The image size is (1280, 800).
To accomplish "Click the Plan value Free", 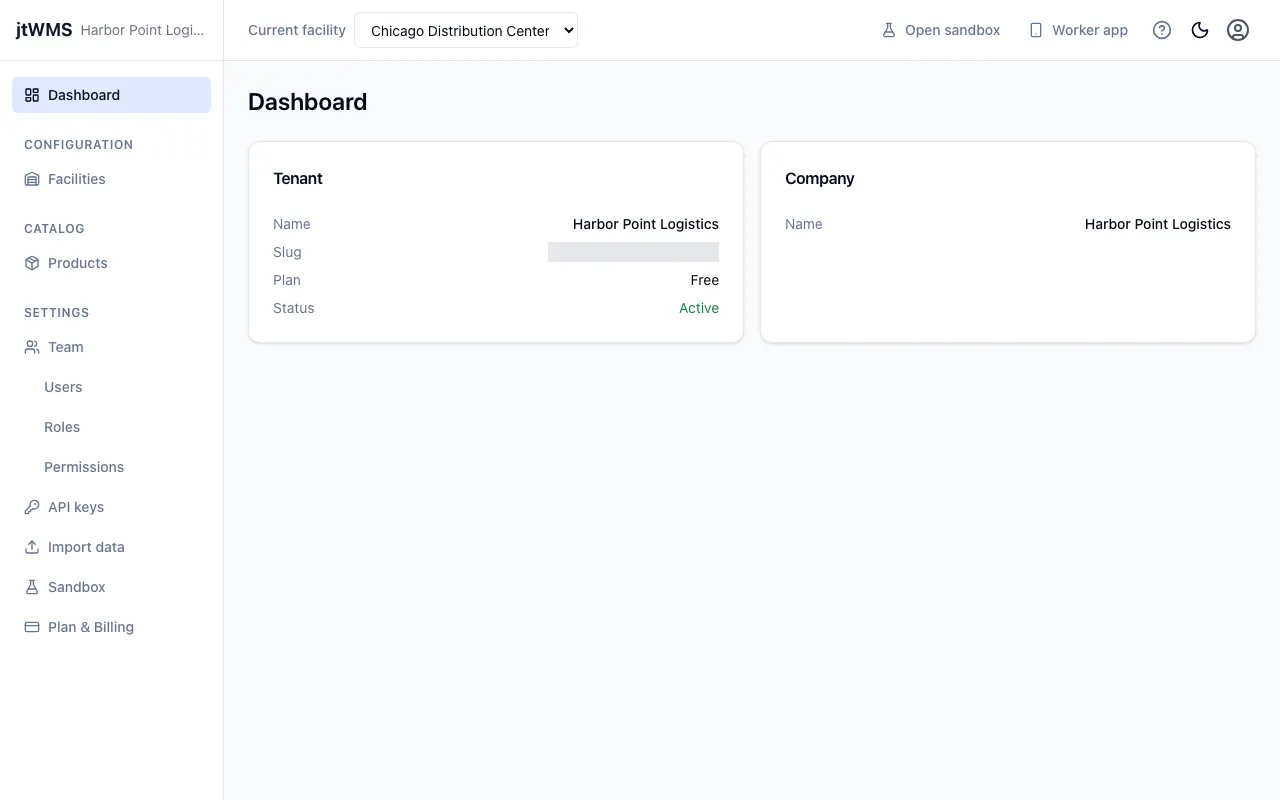I will 705,280.
